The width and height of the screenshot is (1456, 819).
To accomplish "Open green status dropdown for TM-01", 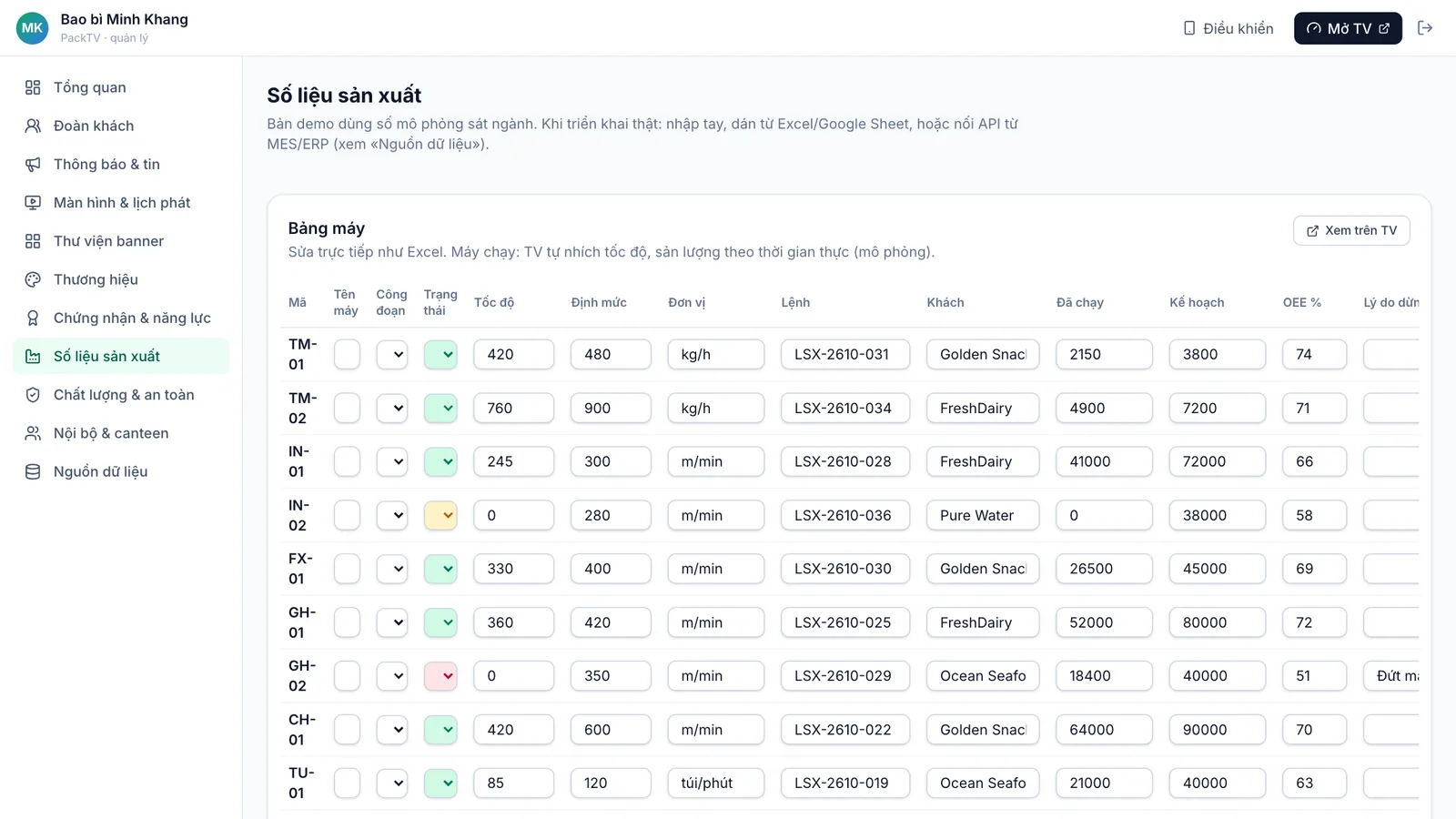I will (x=440, y=355).
